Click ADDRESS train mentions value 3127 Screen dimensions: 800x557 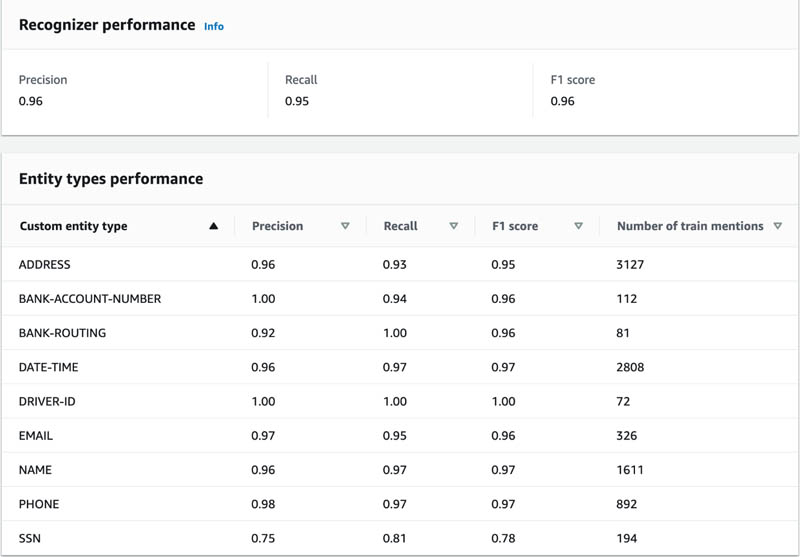pos(630,264)
